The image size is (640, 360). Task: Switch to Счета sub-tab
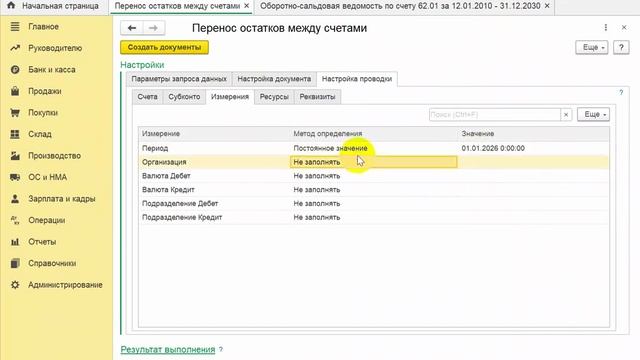(147, 97)
